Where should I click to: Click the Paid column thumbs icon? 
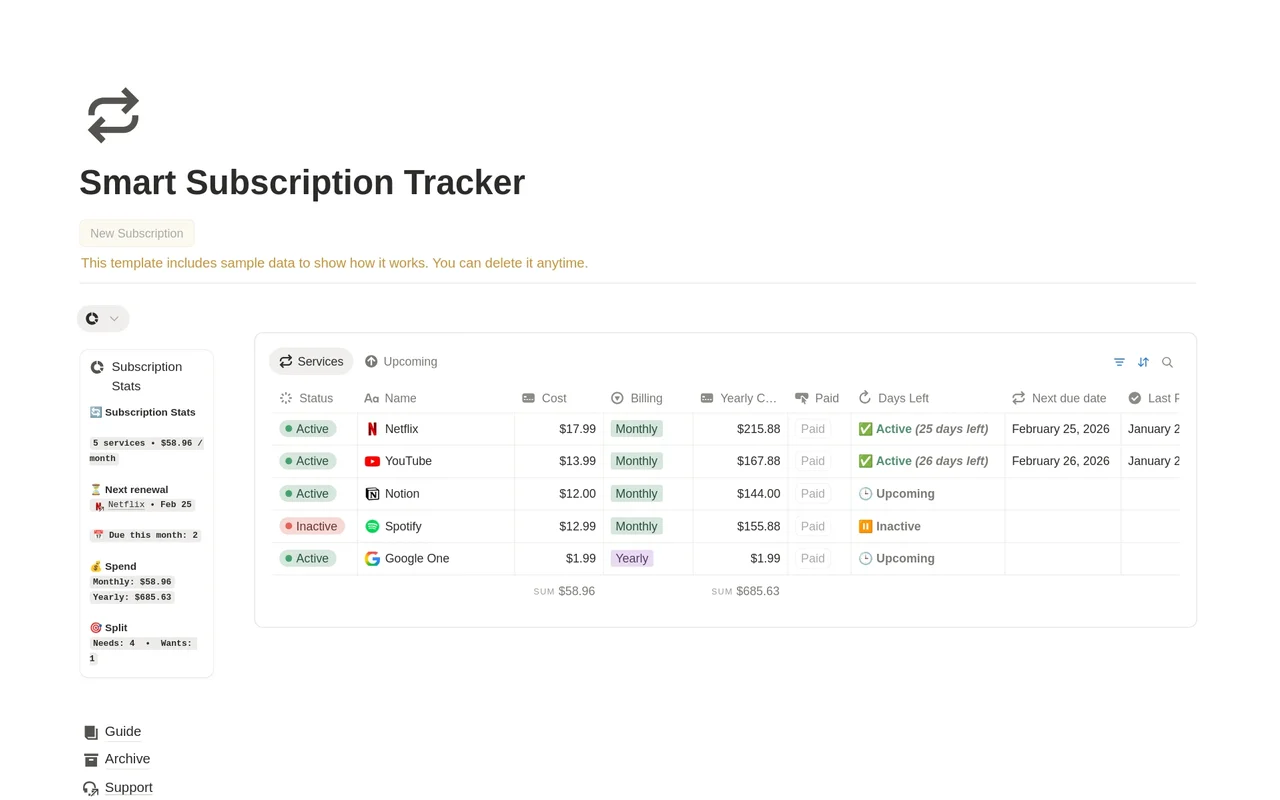[801, 398]
